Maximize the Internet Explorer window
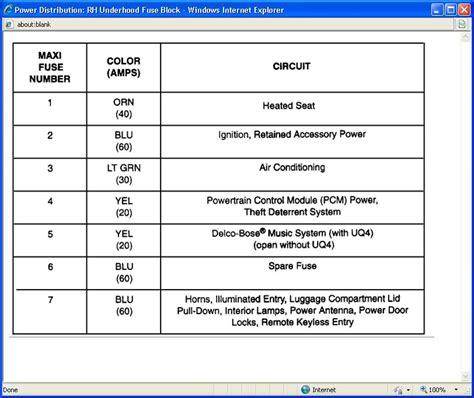Image resolution: width=474 pixels, height=398 pixels. click(451, 10)
